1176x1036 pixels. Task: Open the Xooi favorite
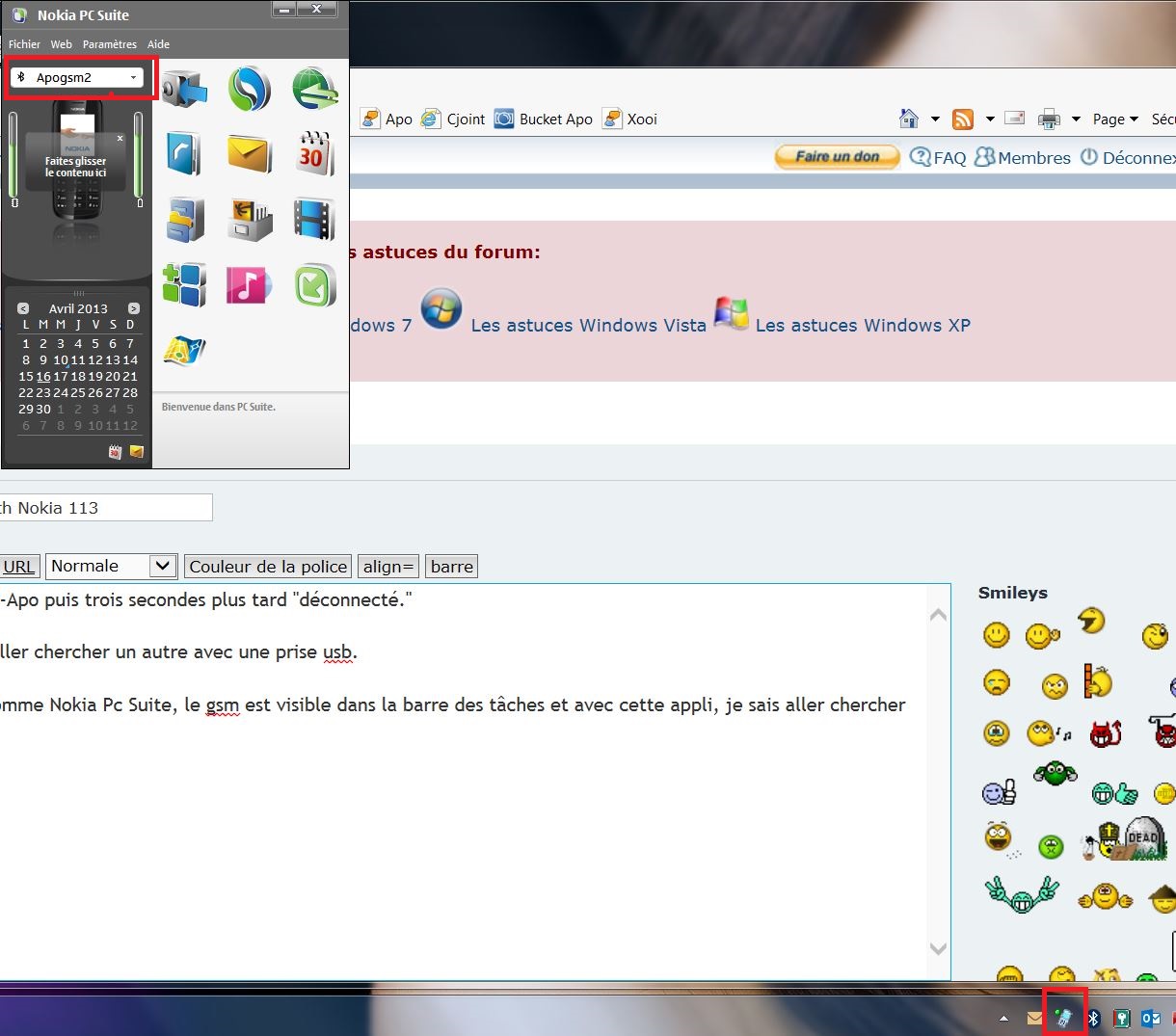[629, 119]
